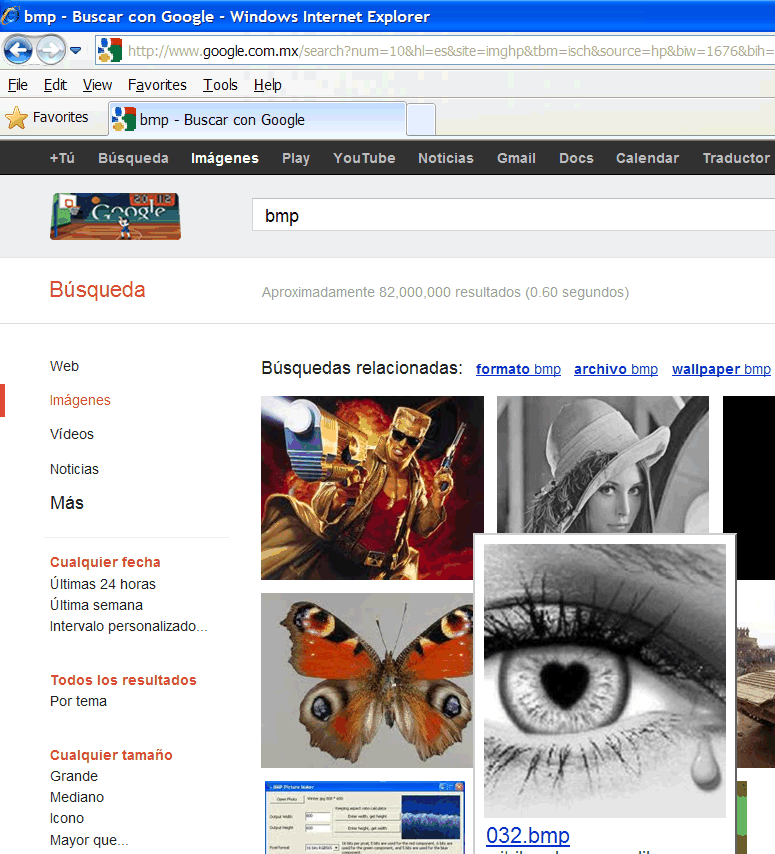Open Play from the Google bar

pos(296,158)
